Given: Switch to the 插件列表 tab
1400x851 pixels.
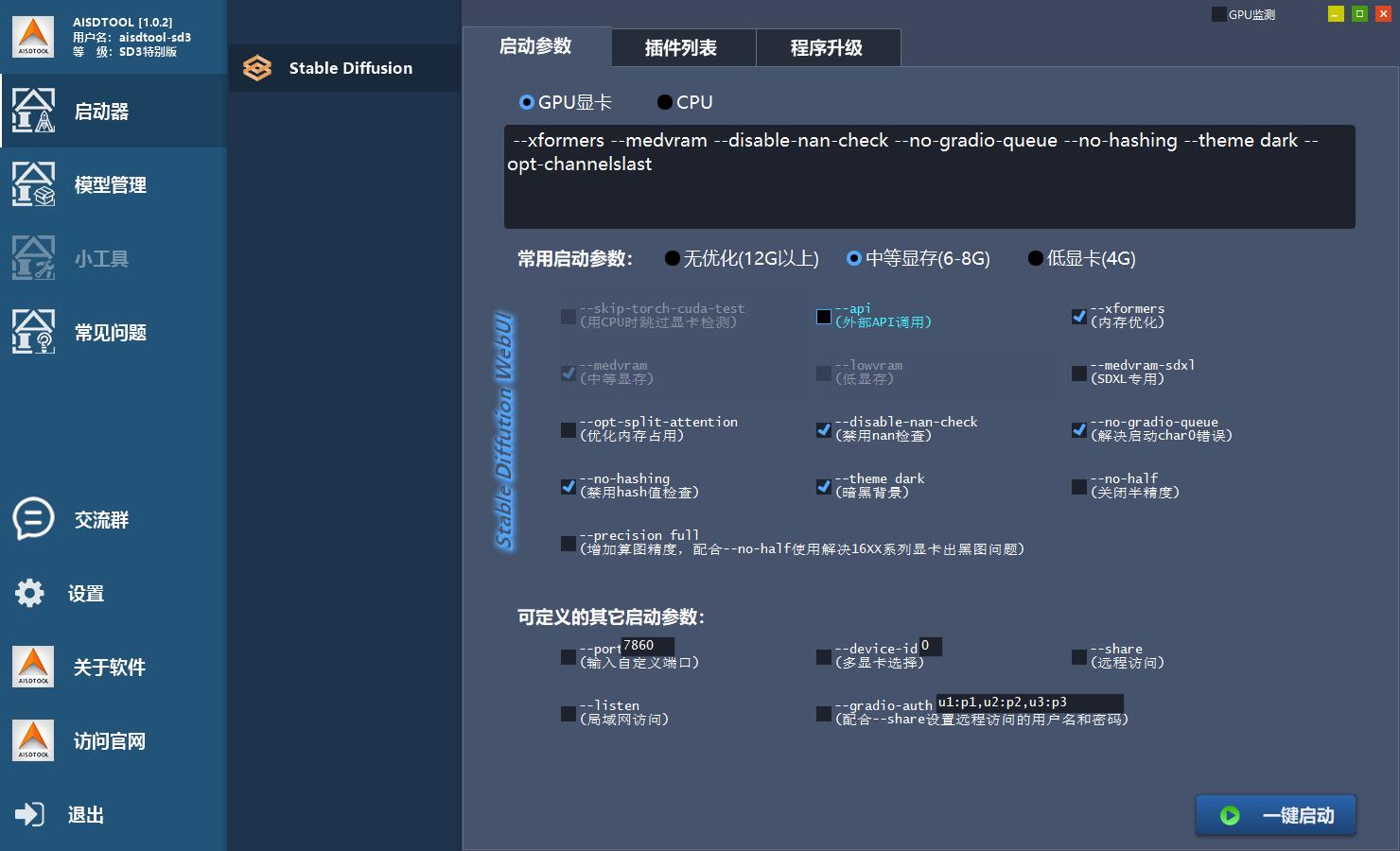Looking at the screenshot, I should pyautogui.click(x=683, y=47).
